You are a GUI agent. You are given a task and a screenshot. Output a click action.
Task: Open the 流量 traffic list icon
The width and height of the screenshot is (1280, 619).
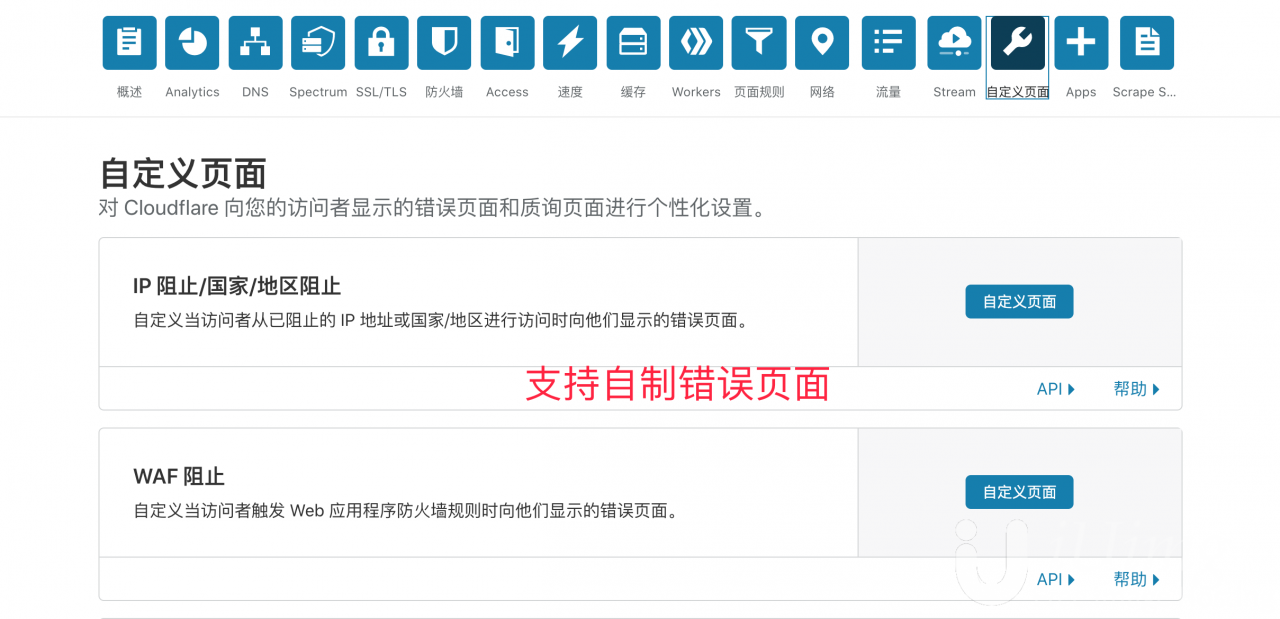888,43
